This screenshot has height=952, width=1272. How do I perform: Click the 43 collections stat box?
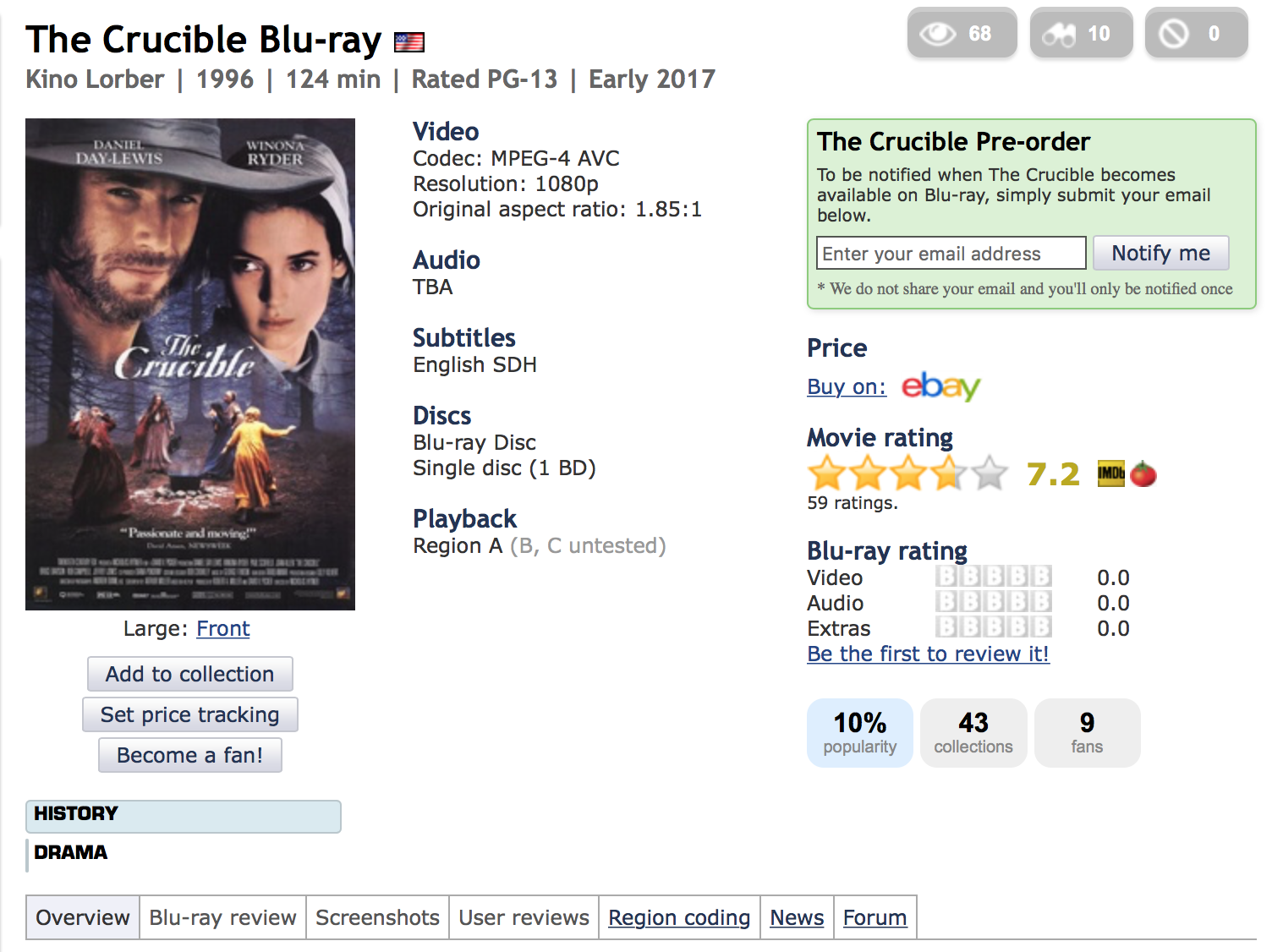click(973, 732)
